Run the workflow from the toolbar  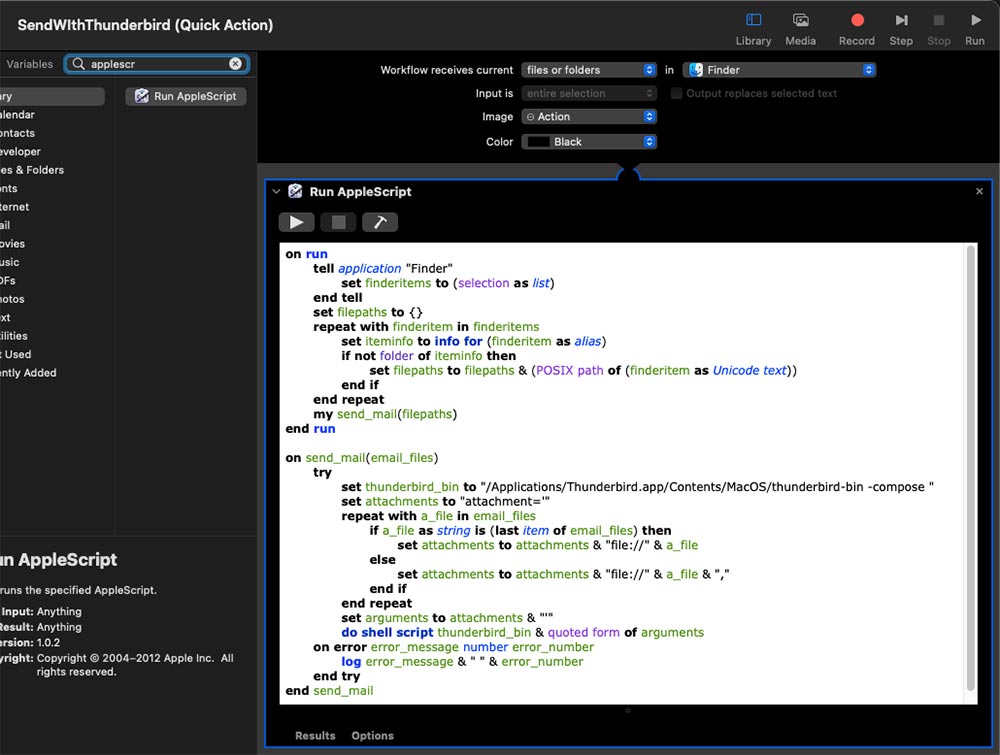[x=975, y=20]
